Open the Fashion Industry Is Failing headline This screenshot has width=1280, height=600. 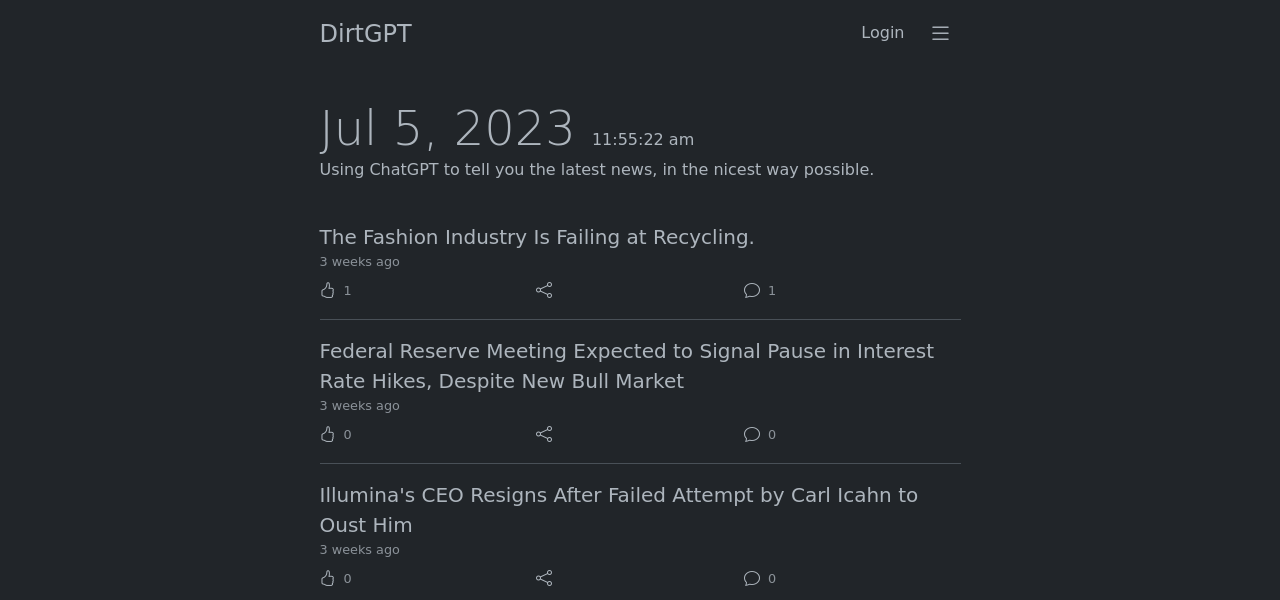pos(536,237)
